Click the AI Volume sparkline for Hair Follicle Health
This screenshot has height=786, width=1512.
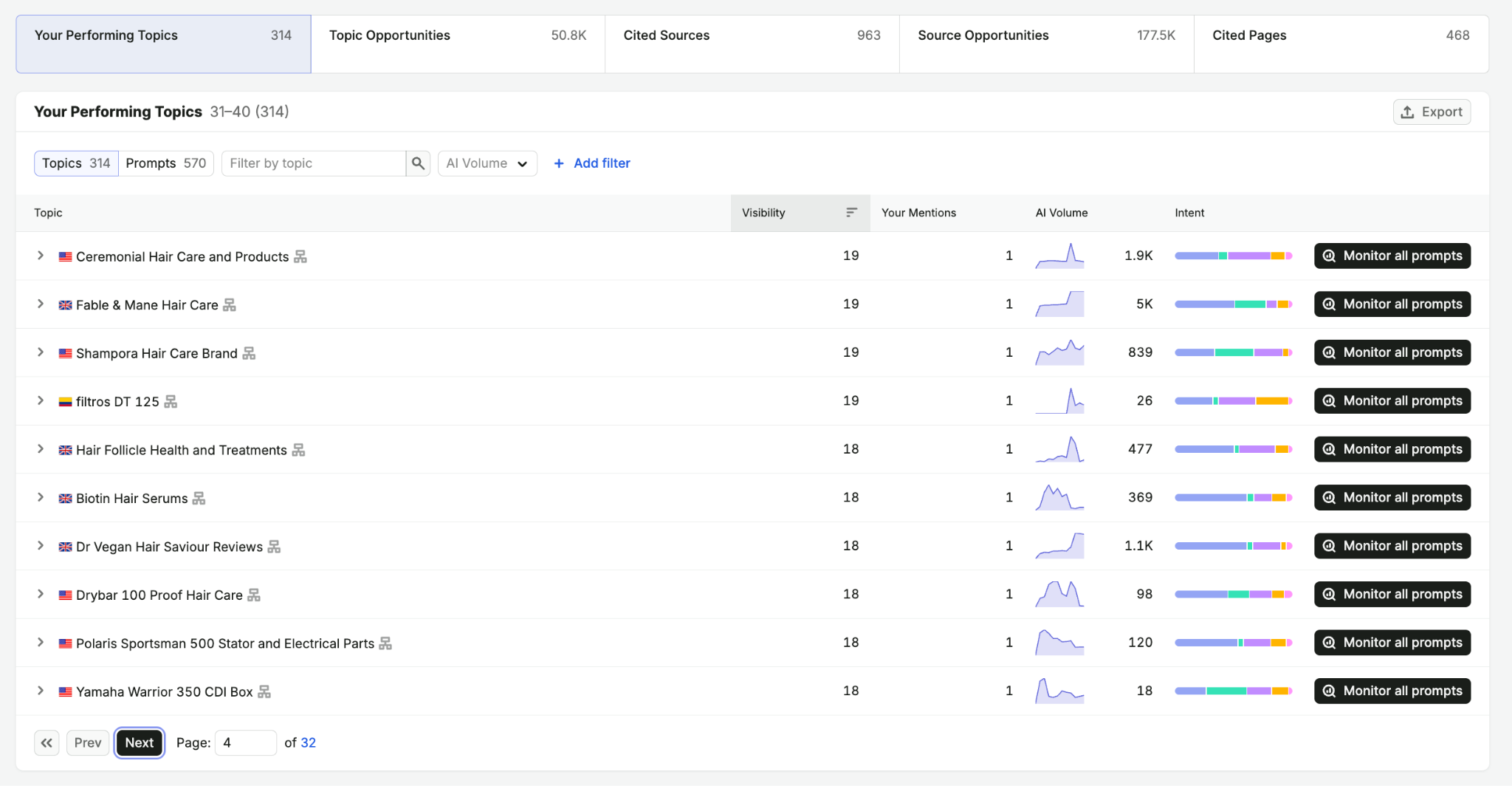click(x=1059, y=449)
